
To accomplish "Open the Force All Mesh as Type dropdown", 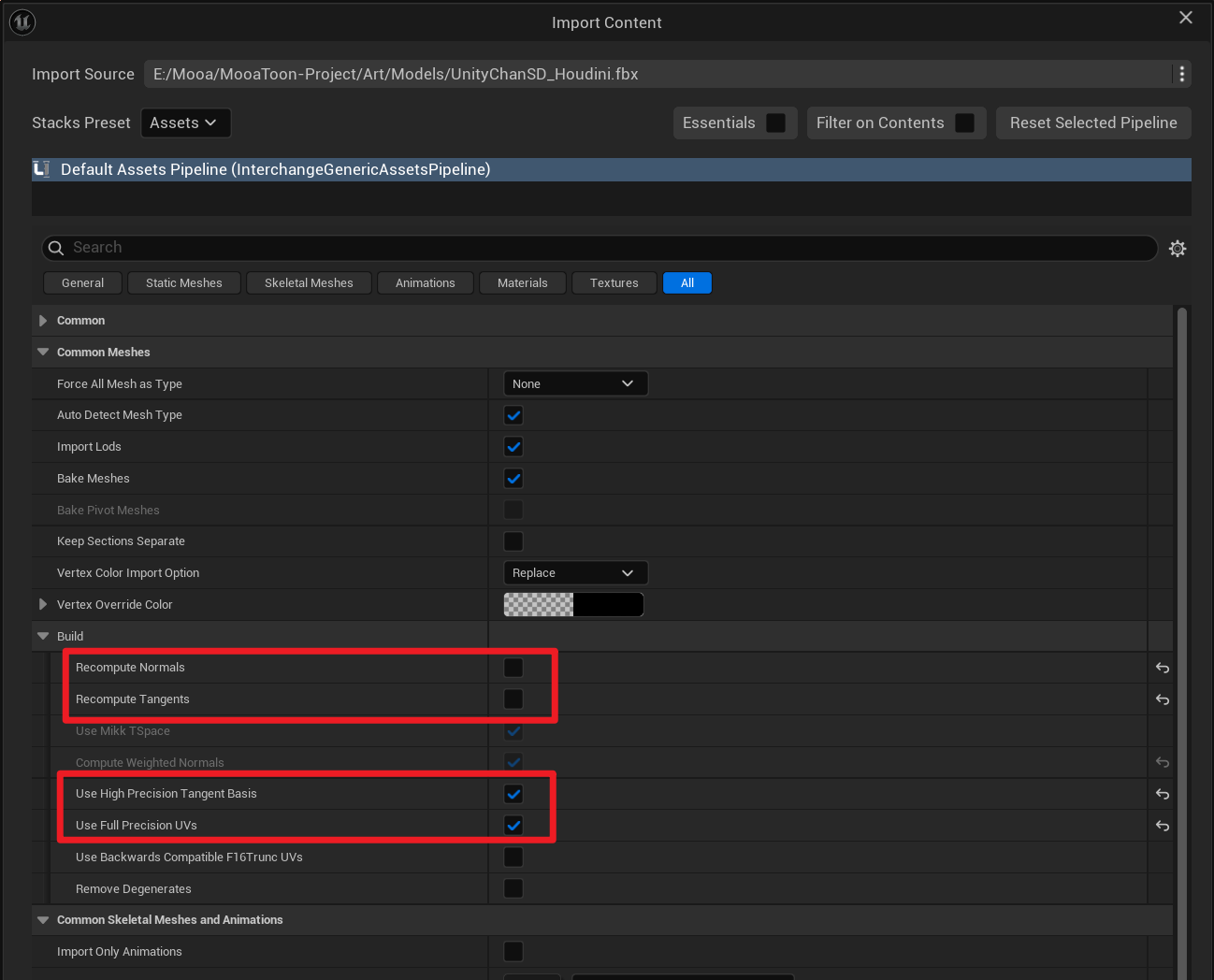I will coord(574,383).
